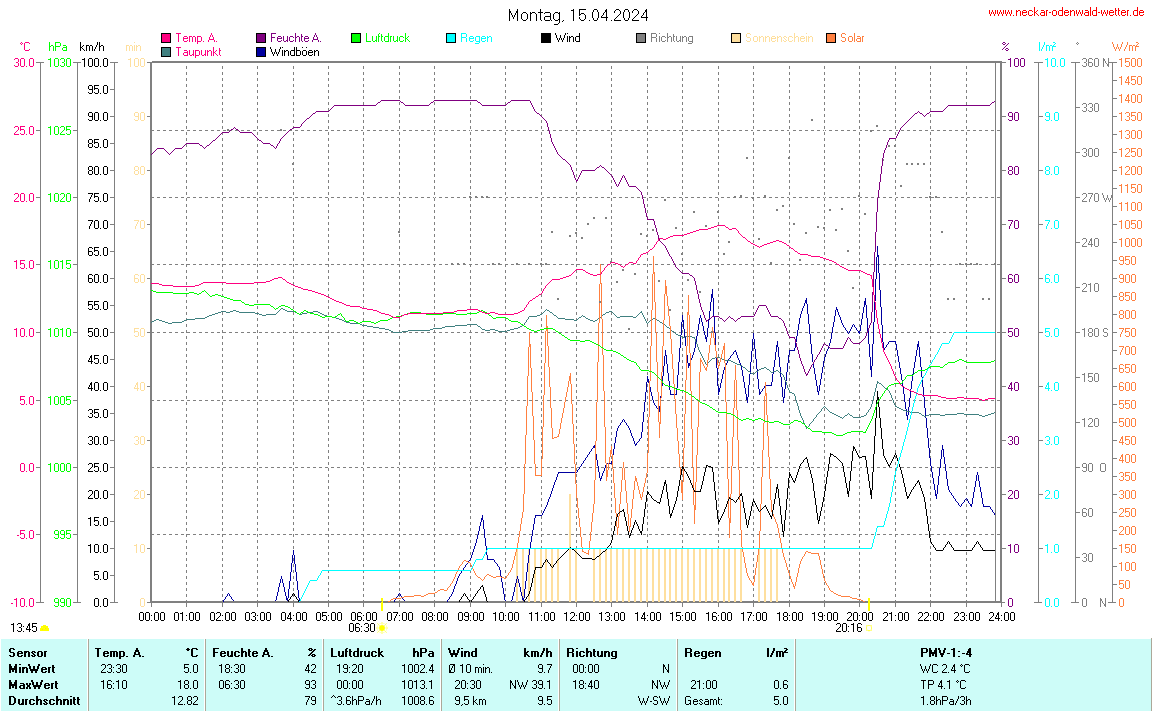Click the Taupunkt legend color box
The image size is (1152, 711).
(x=166, y=51)
